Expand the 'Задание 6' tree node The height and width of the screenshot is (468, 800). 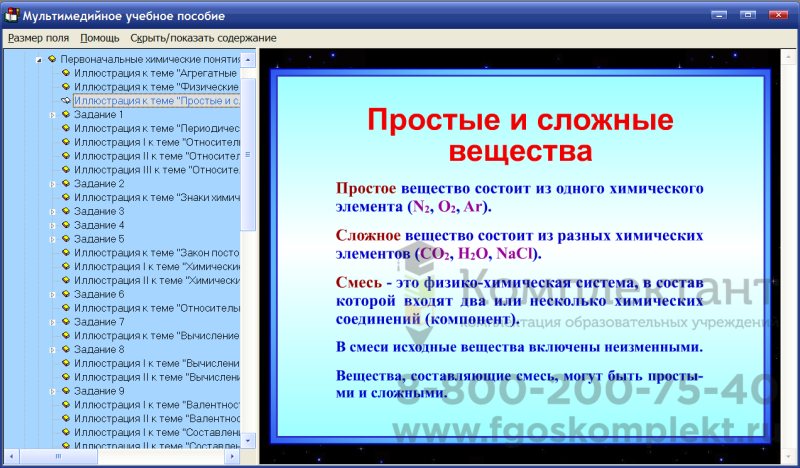[x=52, y=295]
